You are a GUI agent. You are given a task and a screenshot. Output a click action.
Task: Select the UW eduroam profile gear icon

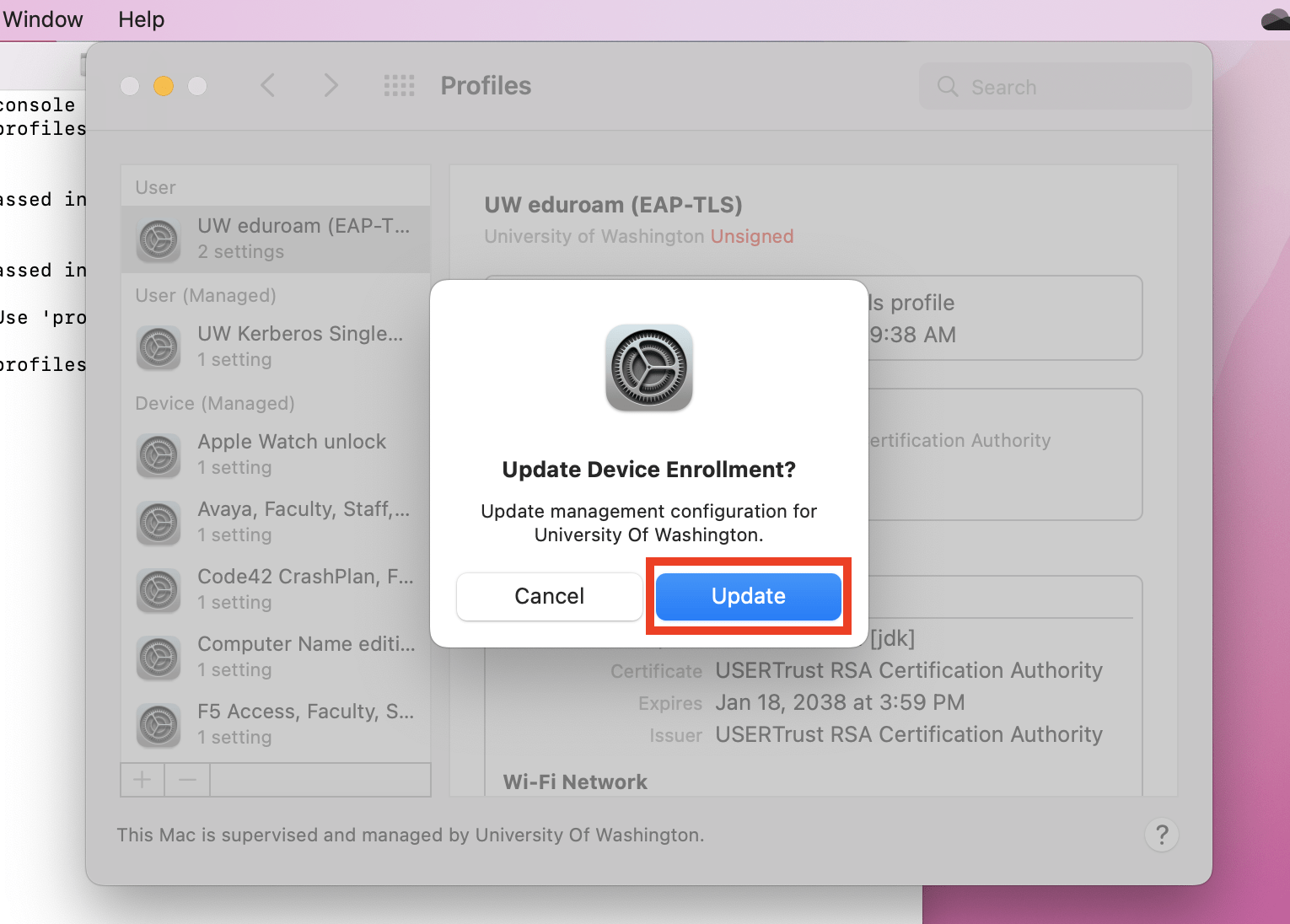(x=159, y=239)
